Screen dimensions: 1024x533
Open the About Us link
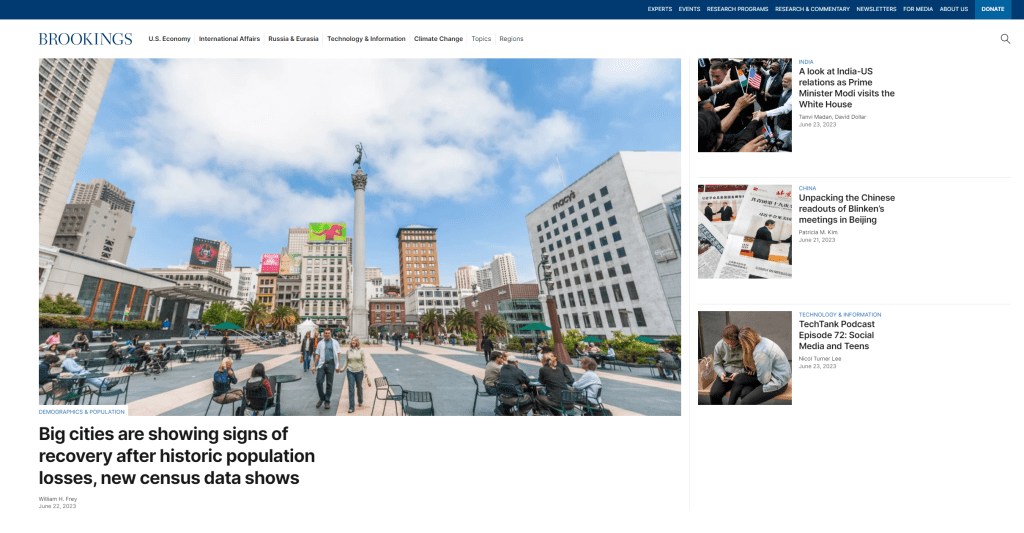953,9
